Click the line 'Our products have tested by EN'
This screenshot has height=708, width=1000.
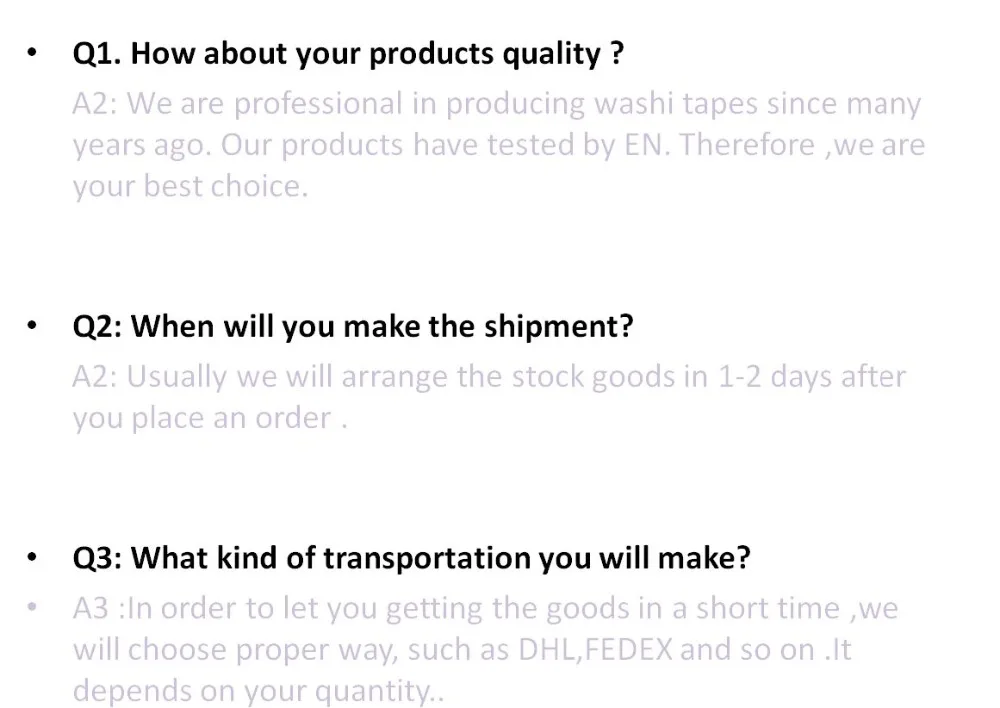442,145
